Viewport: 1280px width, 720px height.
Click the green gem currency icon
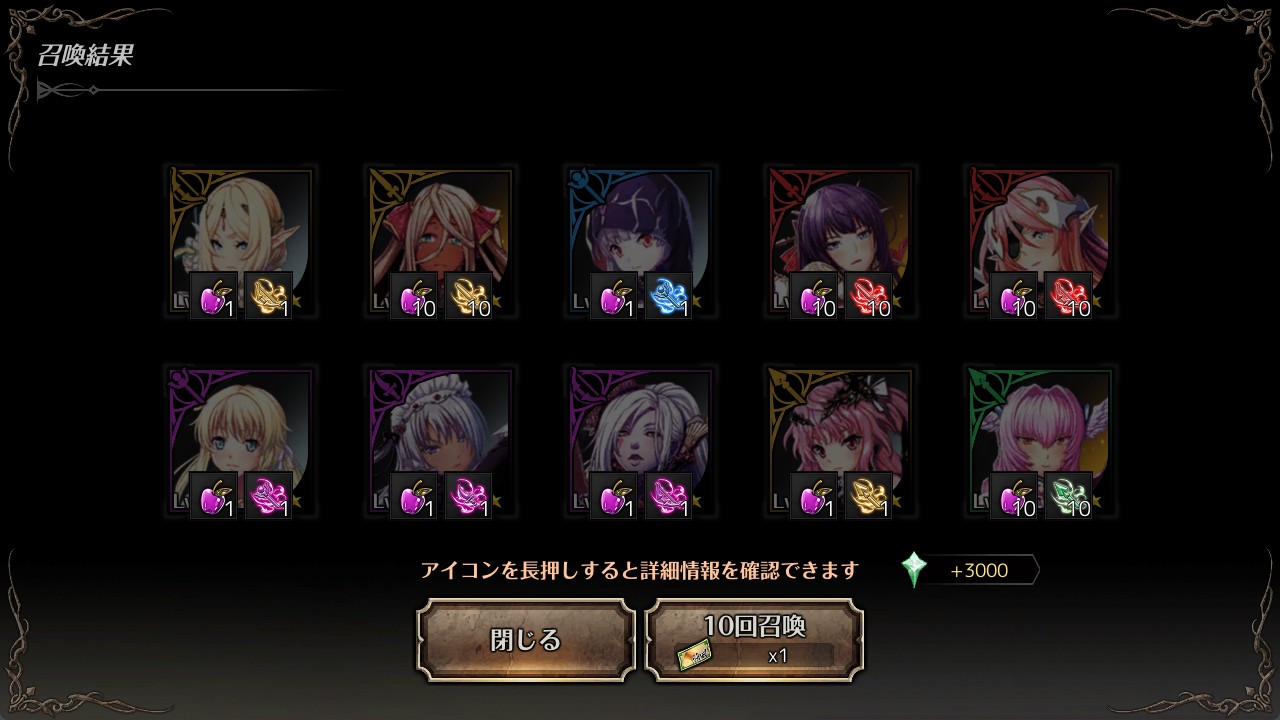[914, 570]
